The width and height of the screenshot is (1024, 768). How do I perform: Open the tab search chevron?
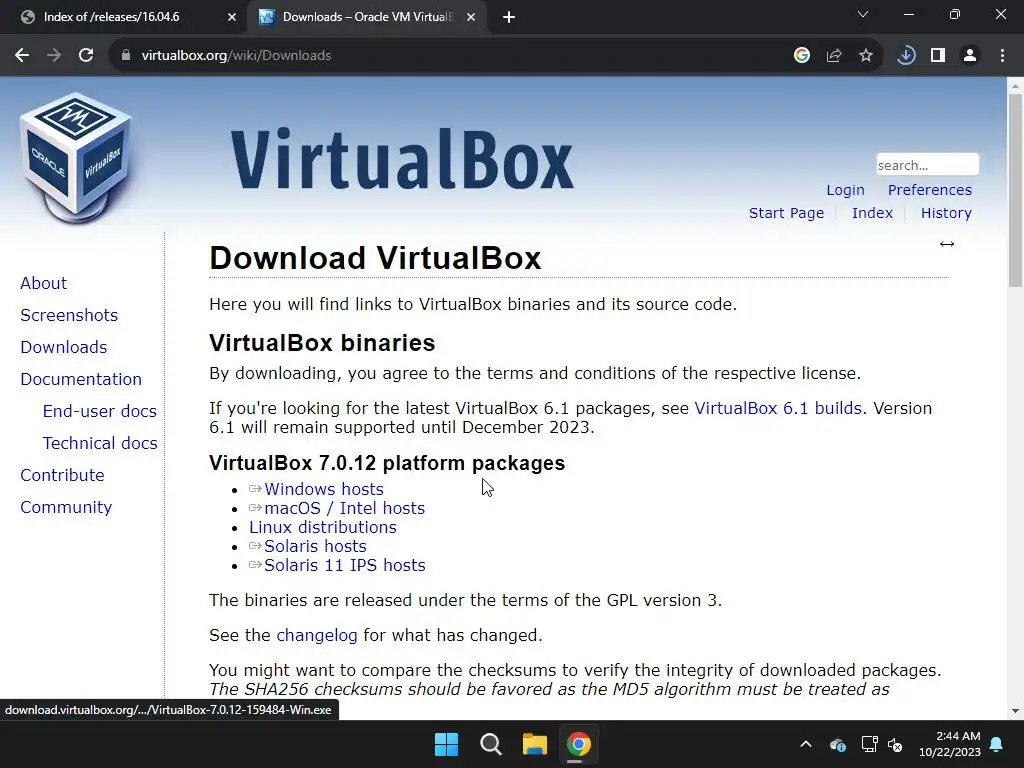tap(863, 14)
